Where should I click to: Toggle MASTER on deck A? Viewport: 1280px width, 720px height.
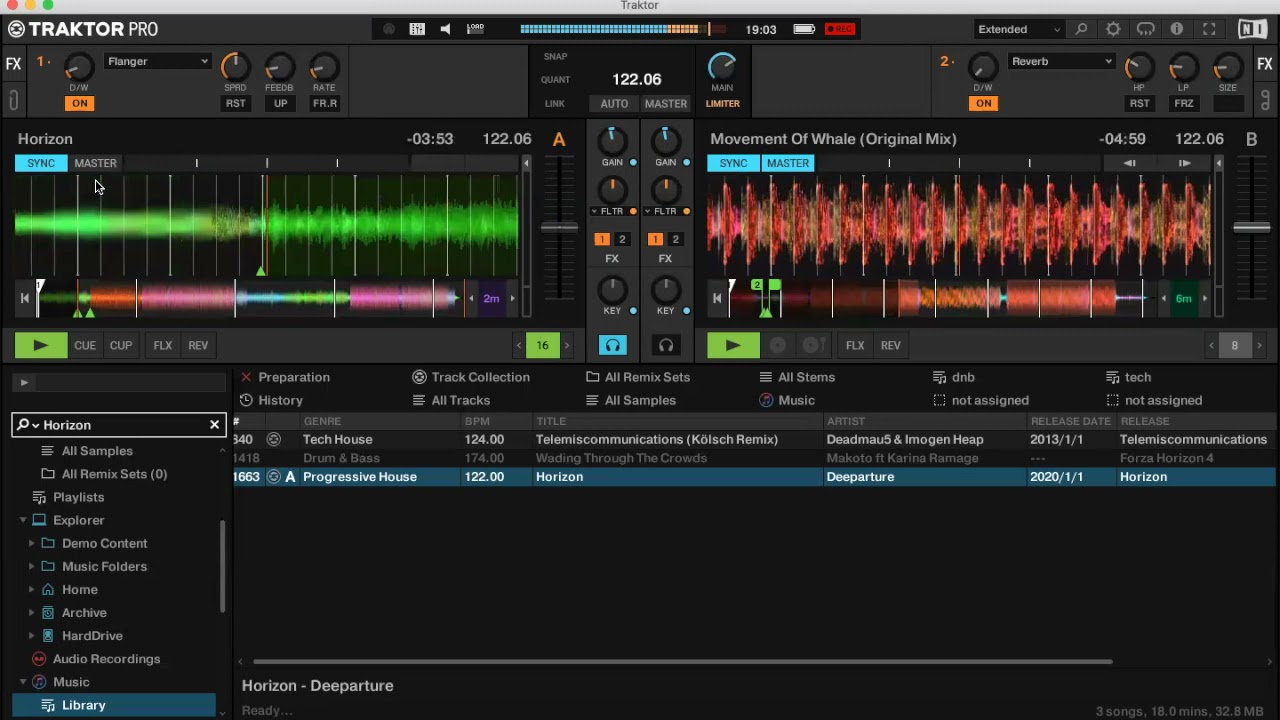(96, 163)
